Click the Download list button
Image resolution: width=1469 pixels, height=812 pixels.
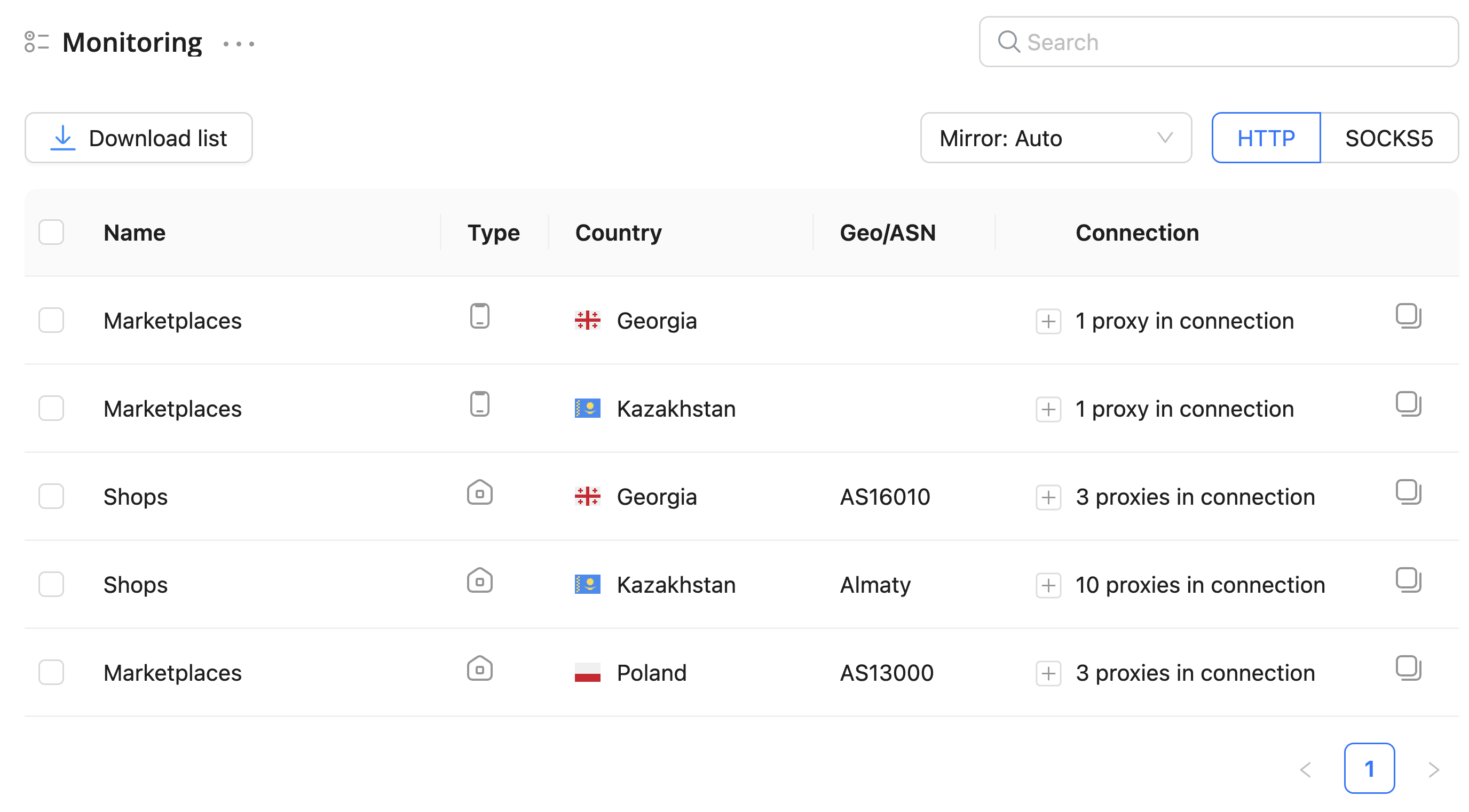tap(139, 139)
